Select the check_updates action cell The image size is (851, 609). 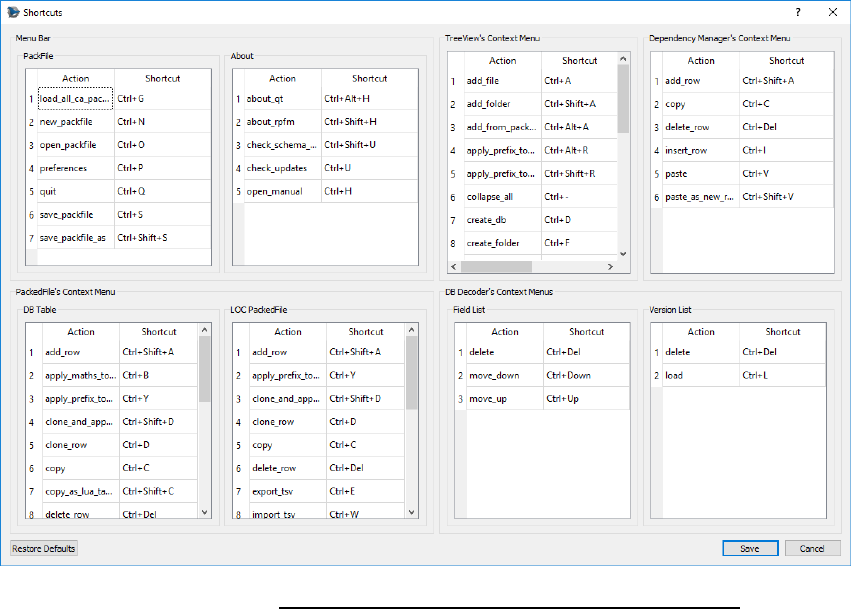pyautogui.click(x=283, y=168)
